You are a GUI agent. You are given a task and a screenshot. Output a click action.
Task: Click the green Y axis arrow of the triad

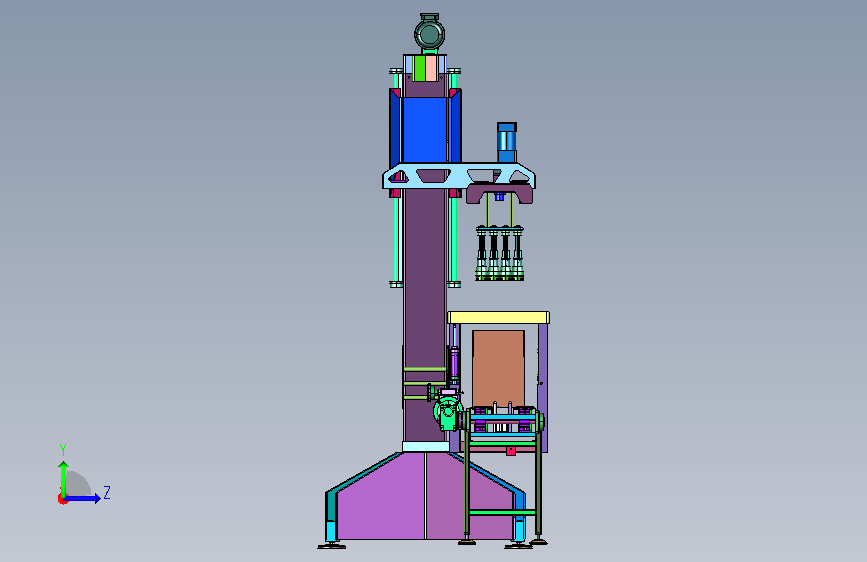(x=64, y=478)
